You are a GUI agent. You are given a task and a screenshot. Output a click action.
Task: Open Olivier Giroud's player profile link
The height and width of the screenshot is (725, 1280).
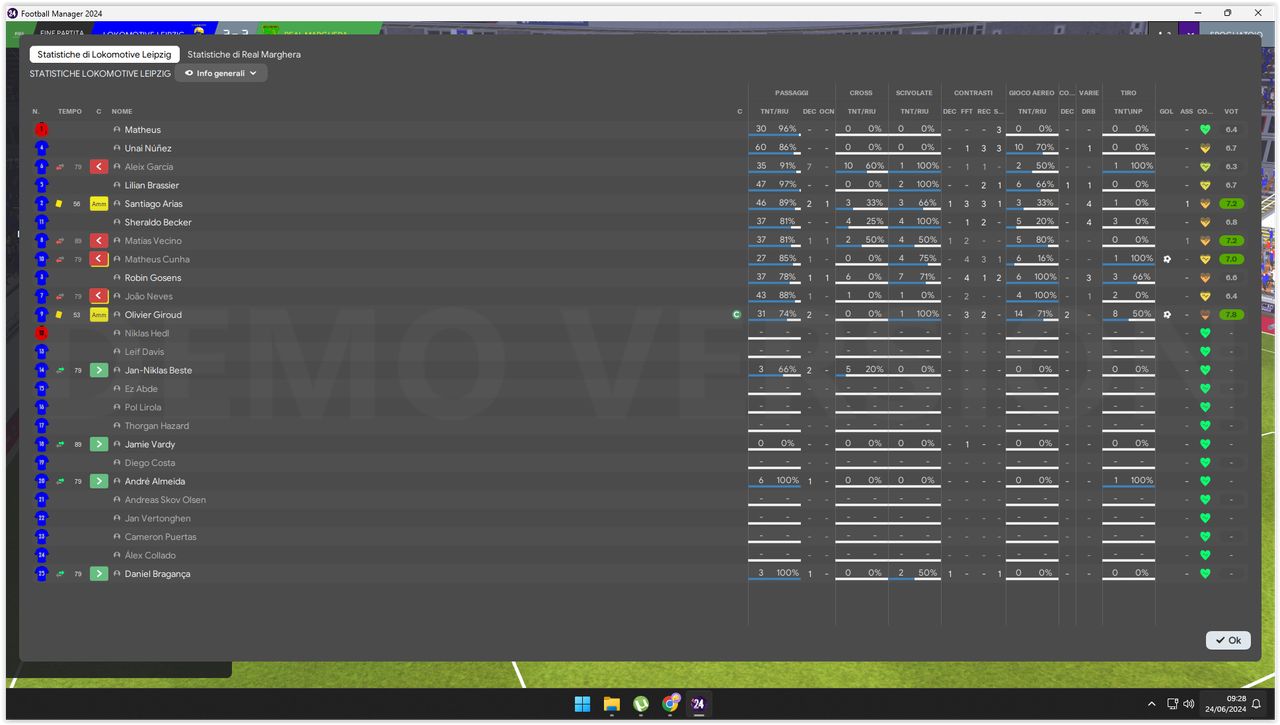point(153,315)
